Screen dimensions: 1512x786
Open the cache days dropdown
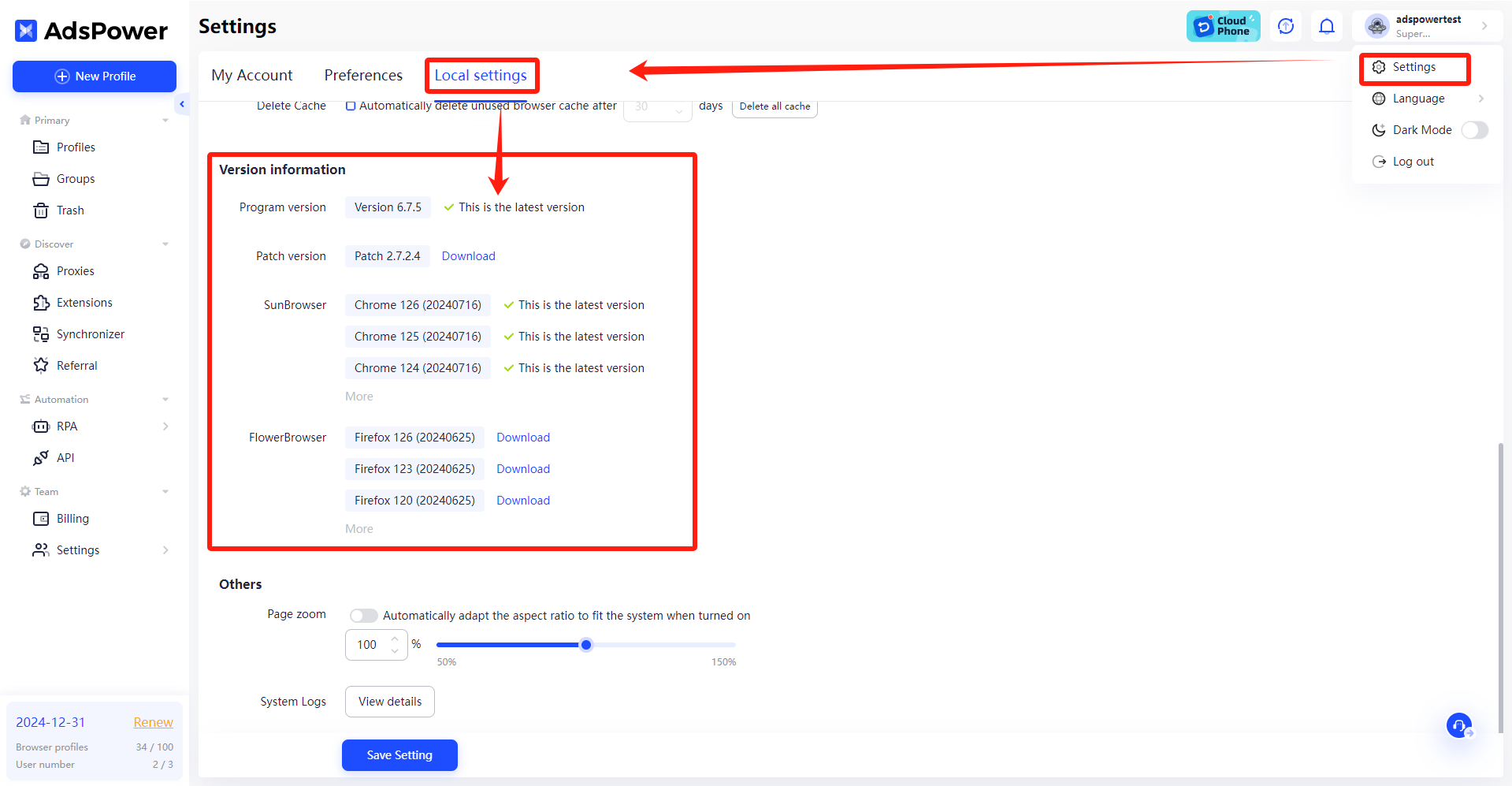(x=658, y=107)
